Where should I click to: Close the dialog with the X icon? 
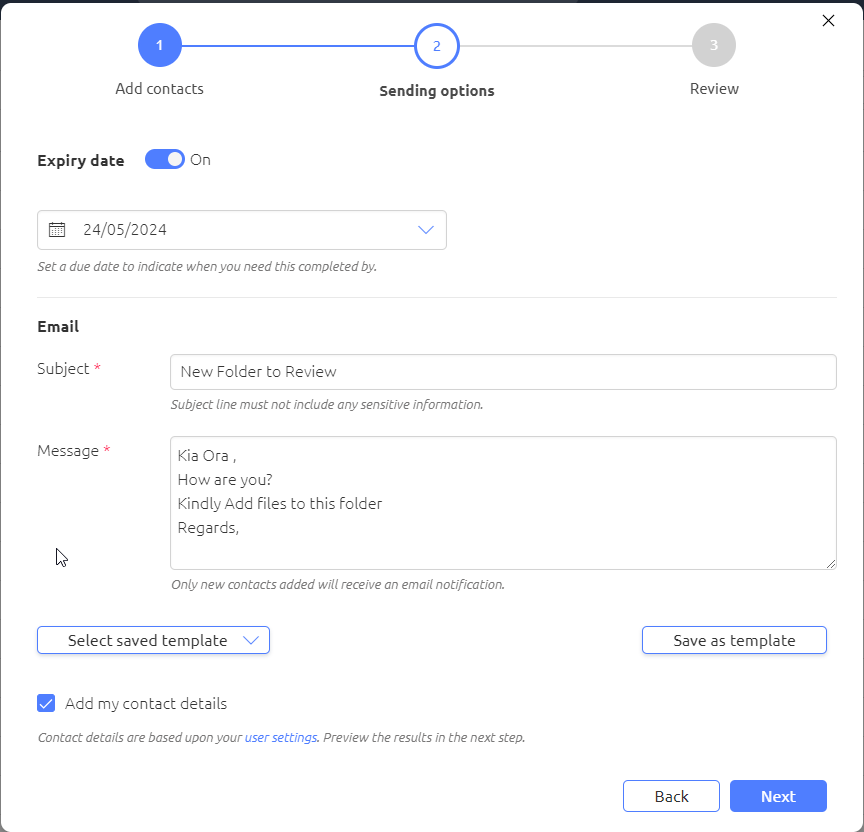point(828,20)
